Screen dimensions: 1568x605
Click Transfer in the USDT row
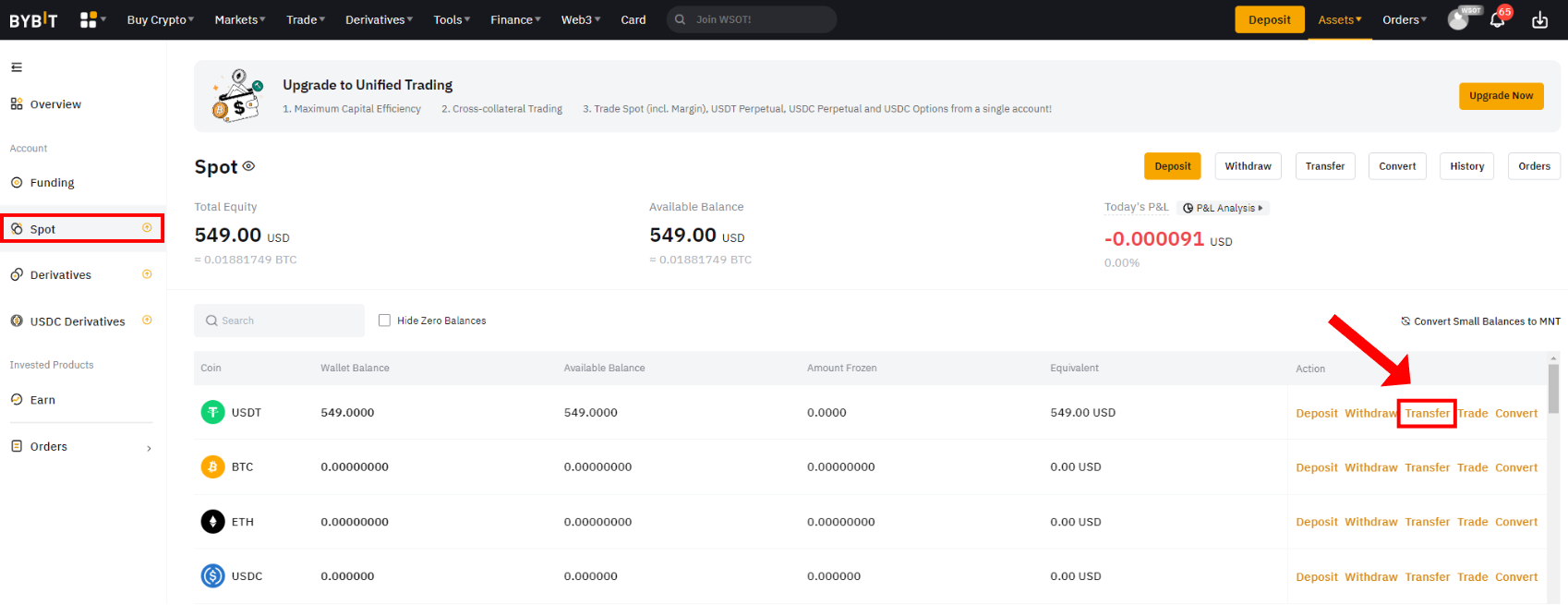click(1427, 413)
